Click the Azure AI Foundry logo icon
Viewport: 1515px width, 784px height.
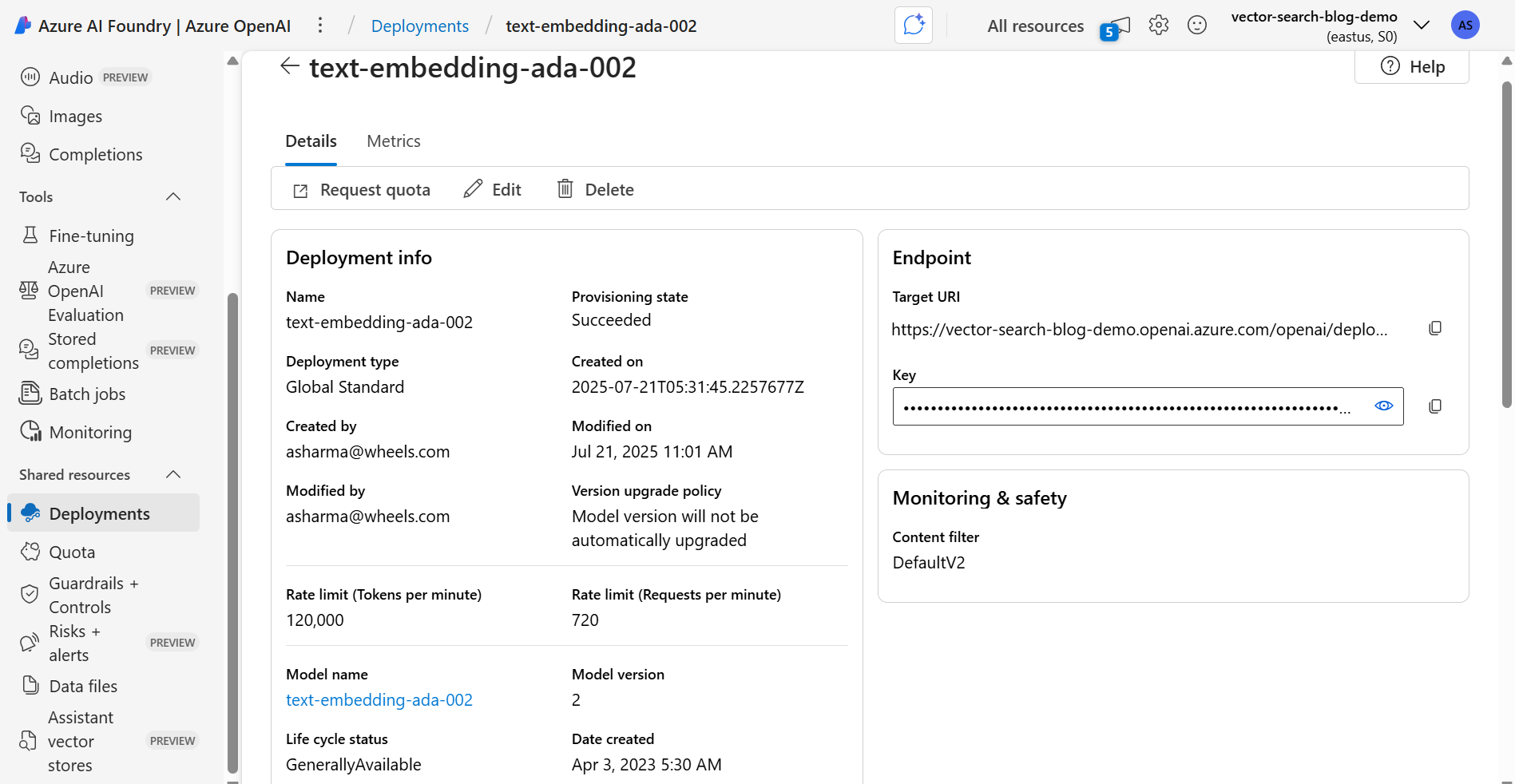point(23,26)
